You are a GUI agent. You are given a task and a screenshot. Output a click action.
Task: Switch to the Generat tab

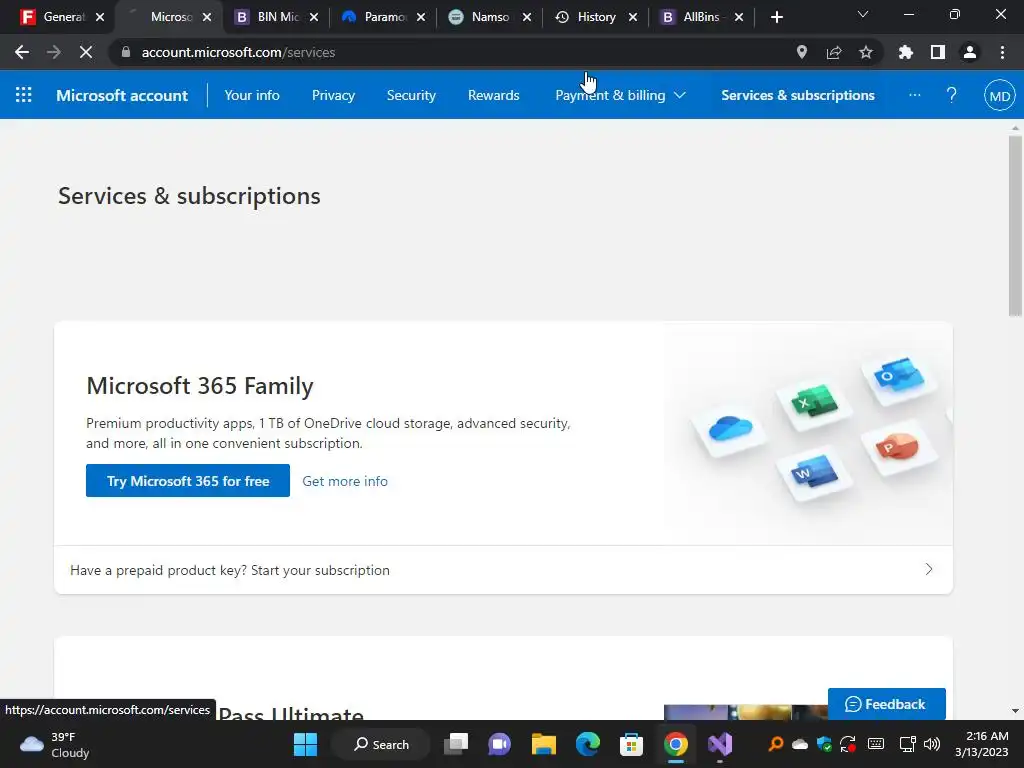click(x=62, y=17)
